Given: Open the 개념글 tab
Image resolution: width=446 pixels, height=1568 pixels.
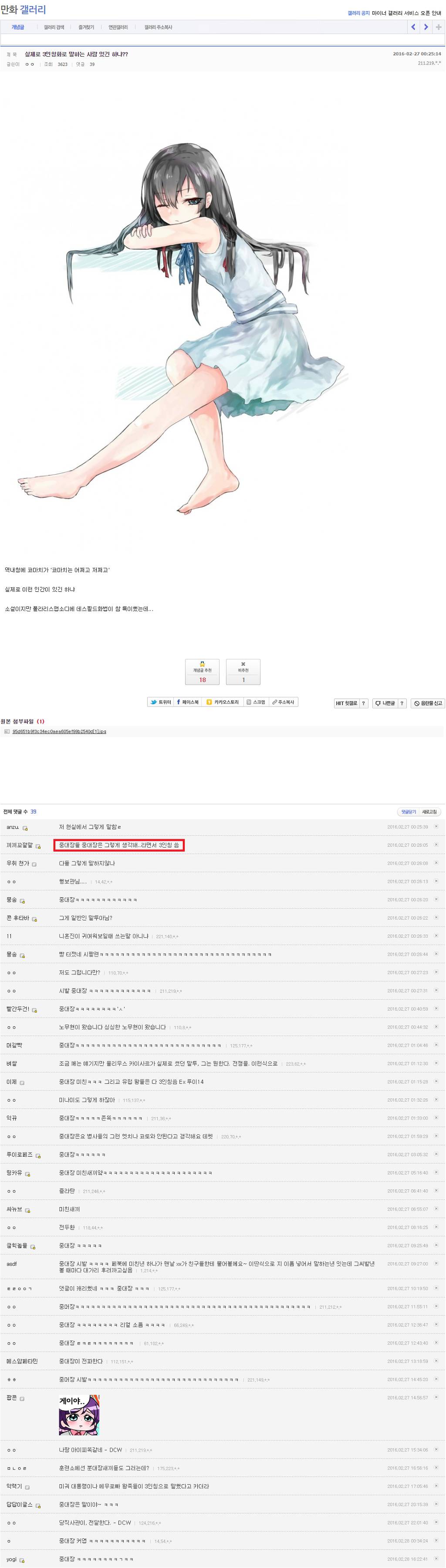Looking at the screenshot, I should tap(18, 27).
